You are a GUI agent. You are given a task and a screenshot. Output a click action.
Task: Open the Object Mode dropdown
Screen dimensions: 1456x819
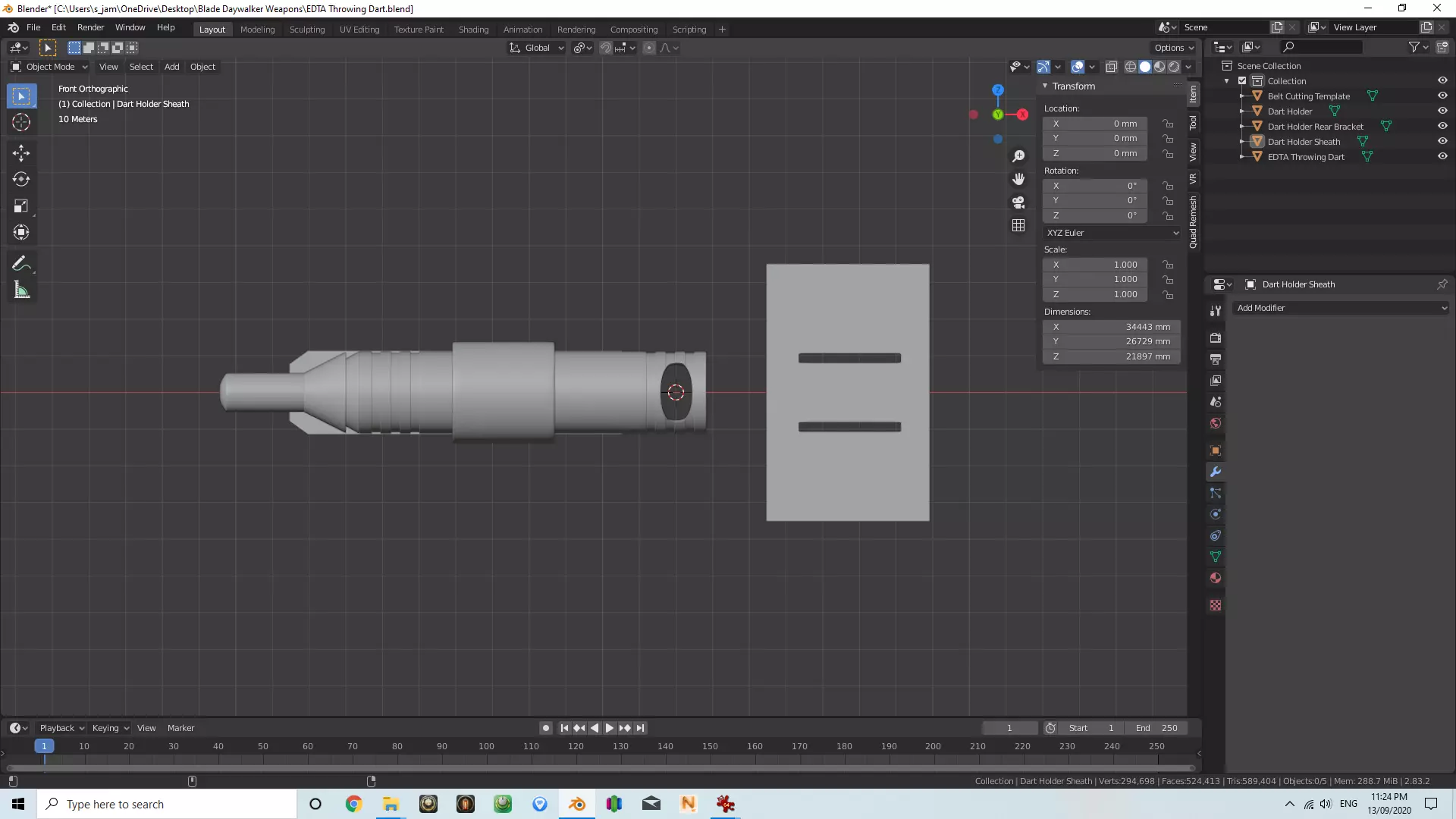49,67
